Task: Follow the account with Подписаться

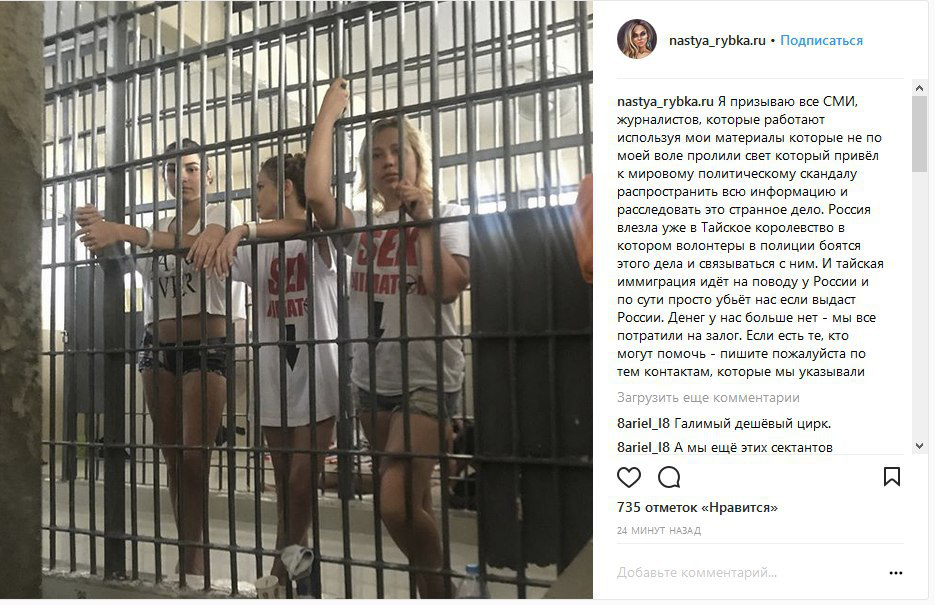Action: point(821,41)
